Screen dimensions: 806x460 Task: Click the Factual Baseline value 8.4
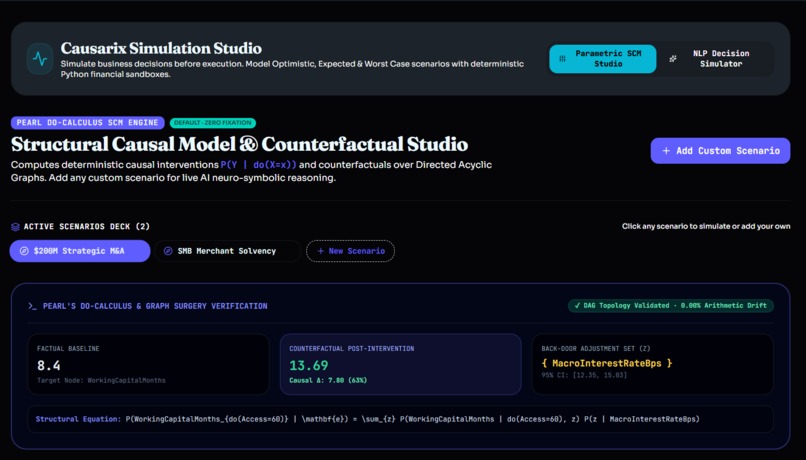click(48, 365)
